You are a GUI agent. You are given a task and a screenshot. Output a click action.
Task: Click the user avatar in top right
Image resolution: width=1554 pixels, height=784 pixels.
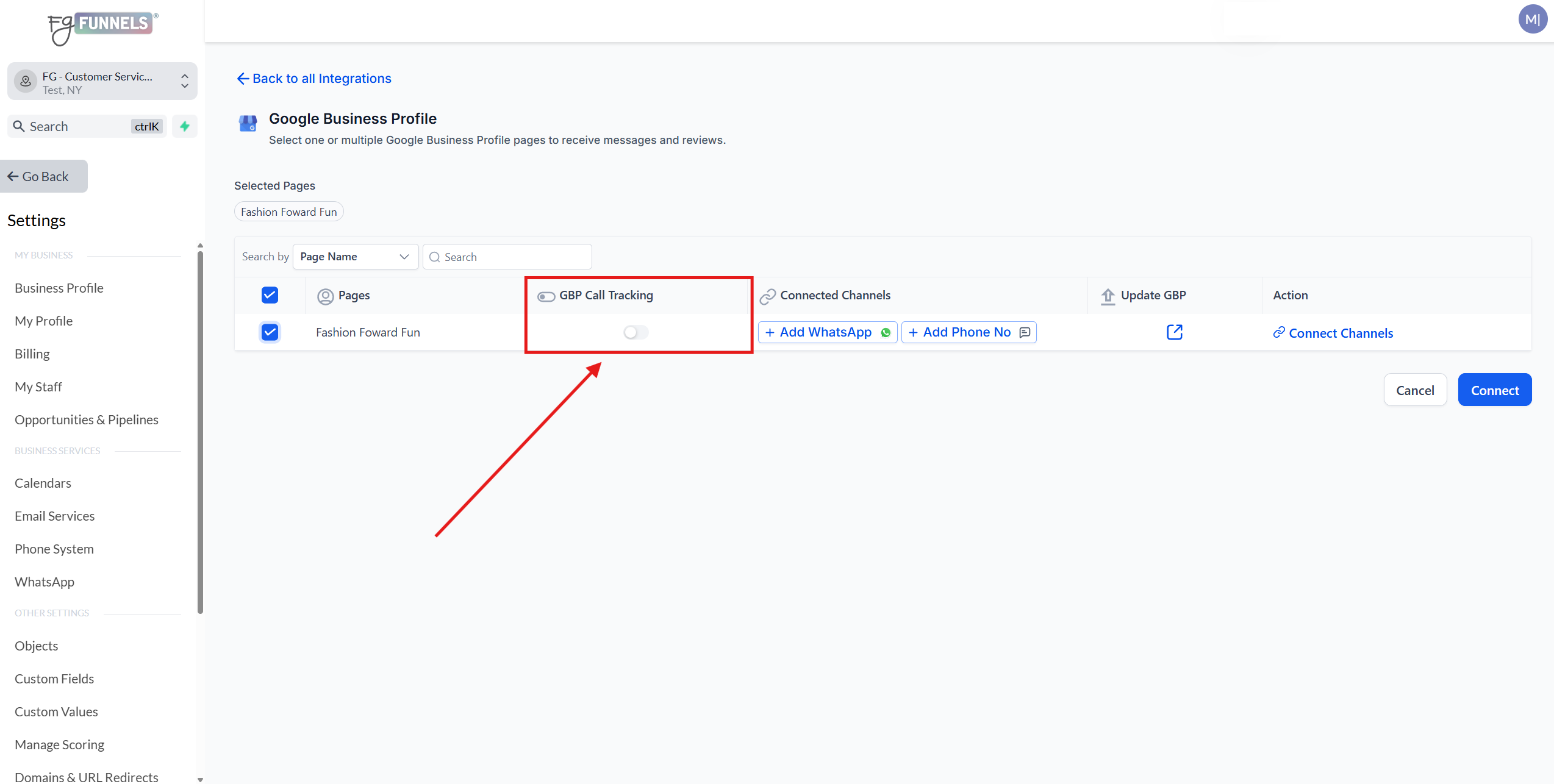click(x=1533, y=19)
